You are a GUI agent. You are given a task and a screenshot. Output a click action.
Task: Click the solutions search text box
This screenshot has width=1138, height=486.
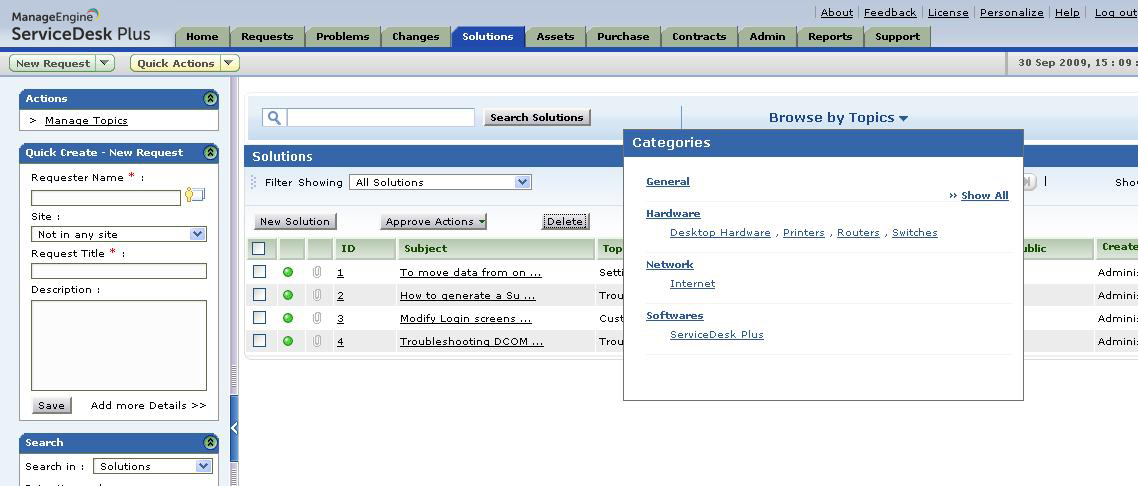pos(380,117)
